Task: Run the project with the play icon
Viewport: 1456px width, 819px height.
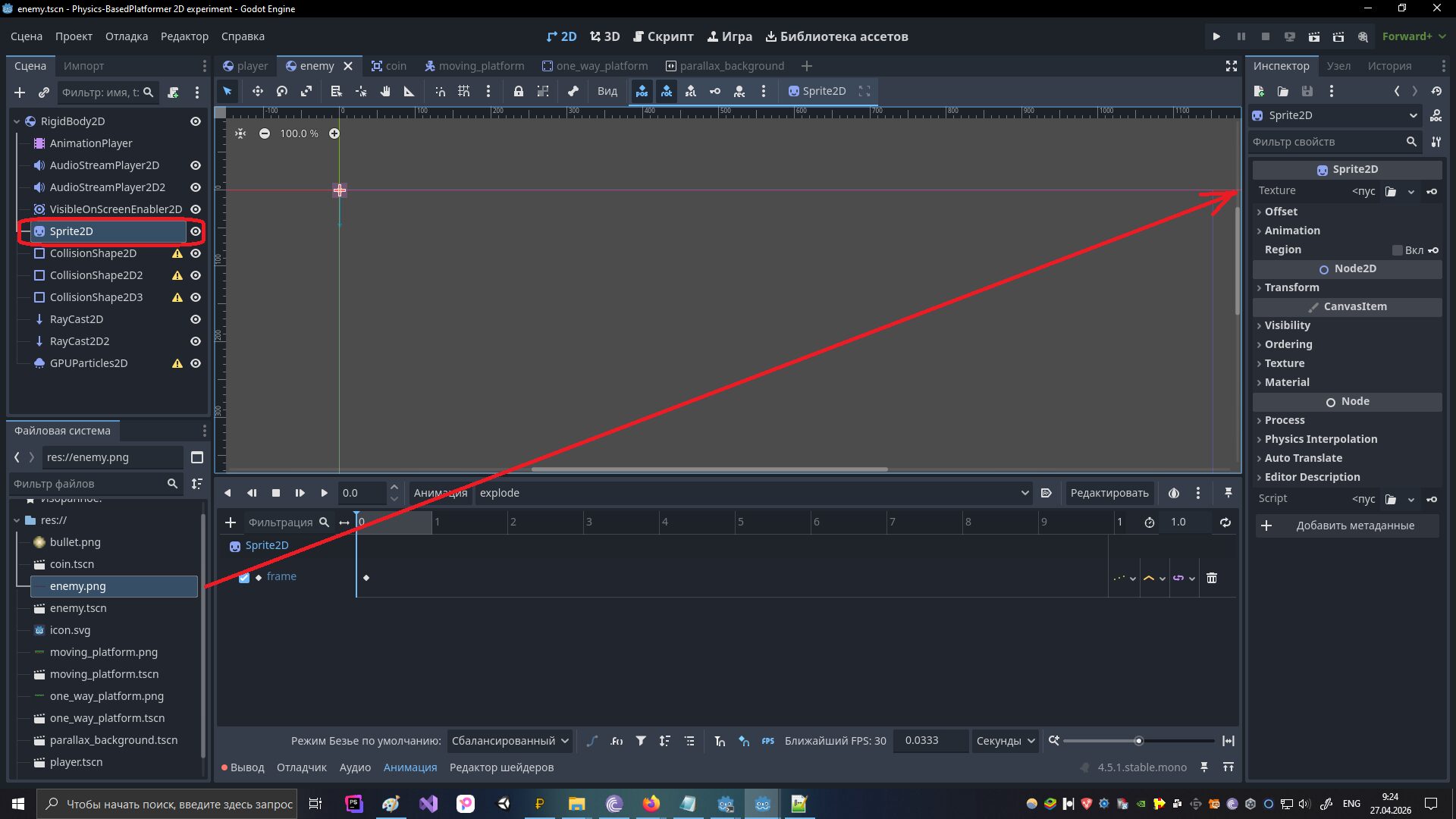Action: (1216, 36)
